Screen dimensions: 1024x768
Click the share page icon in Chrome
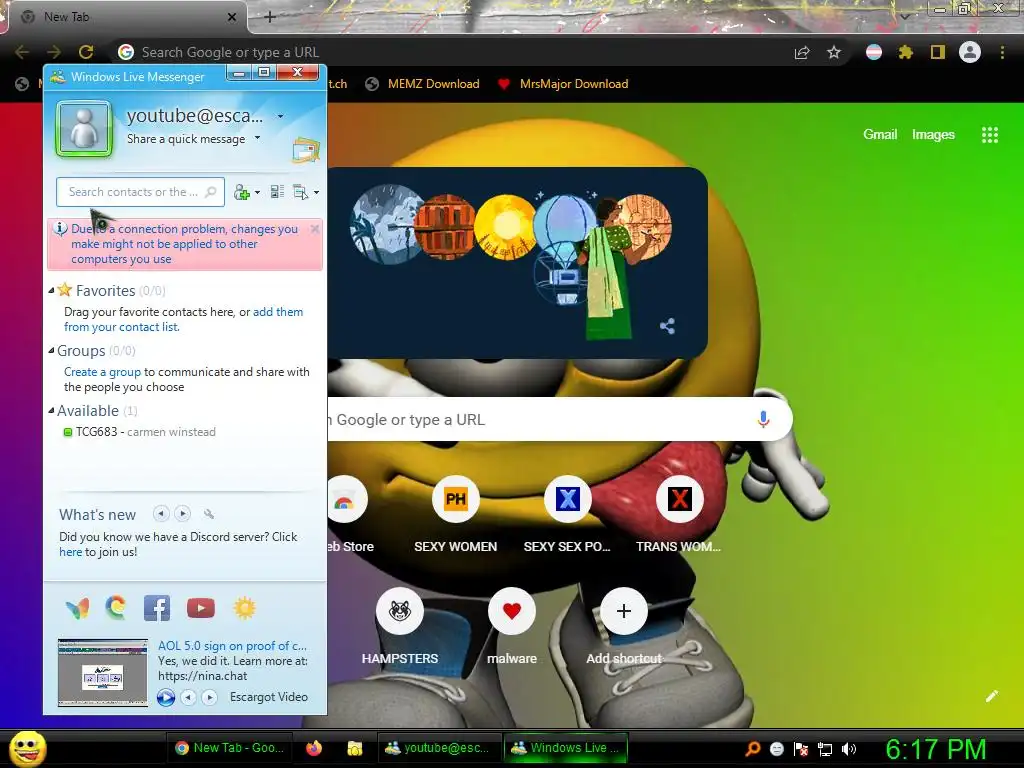coord(802,53)
